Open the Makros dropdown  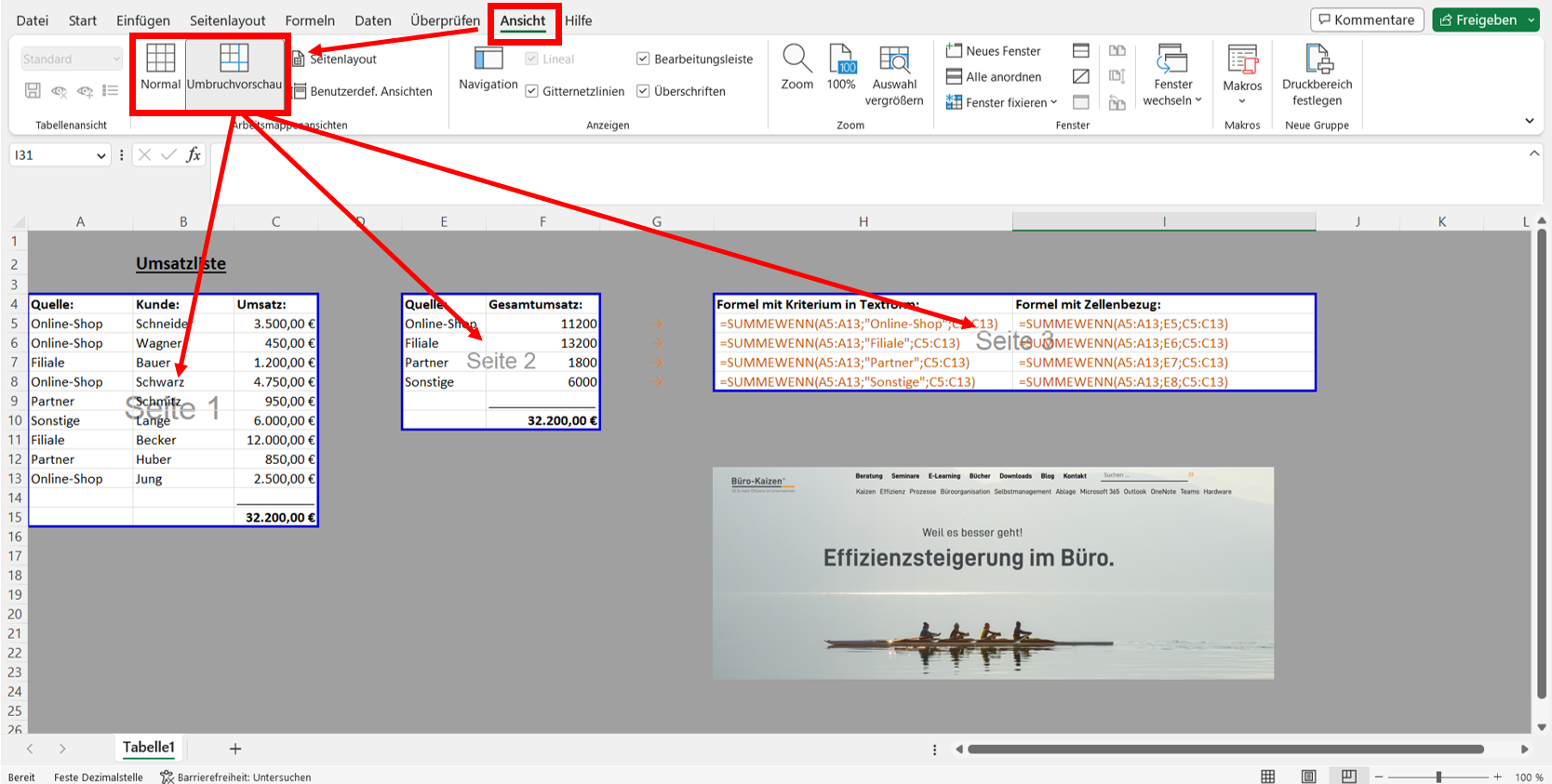click(1242, 75)
